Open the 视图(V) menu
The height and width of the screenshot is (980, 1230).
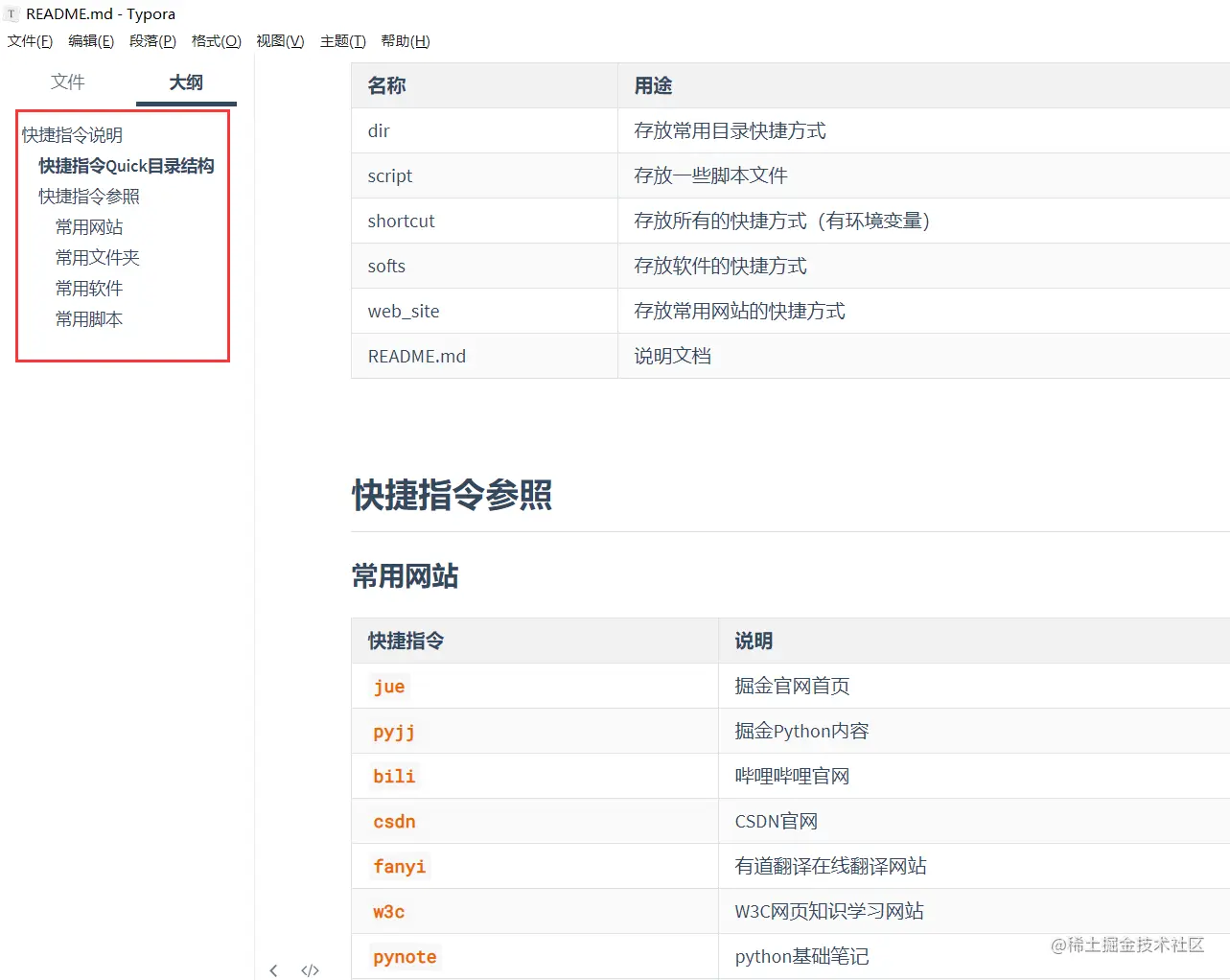[280, 40]
